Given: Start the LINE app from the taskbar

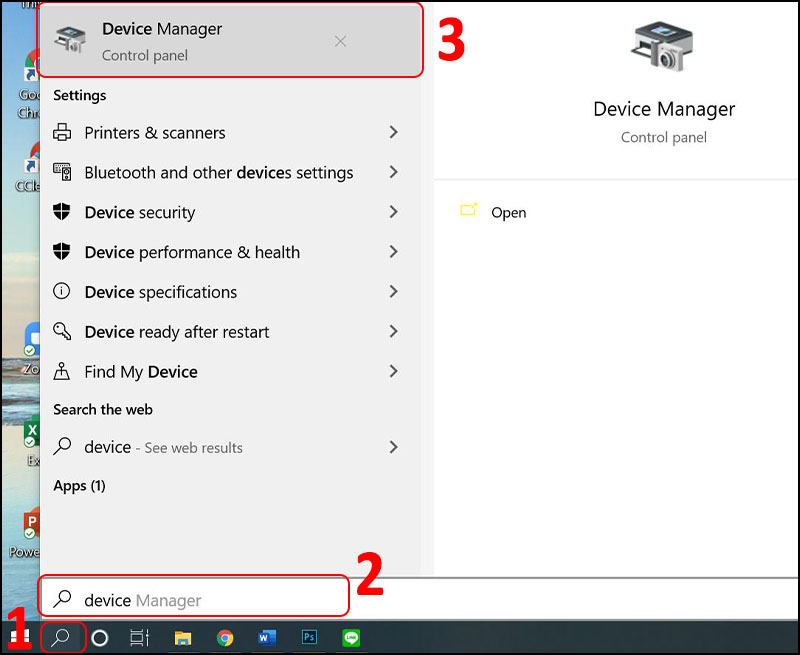Looking at the screenshot, I should (x=350, y=637).
